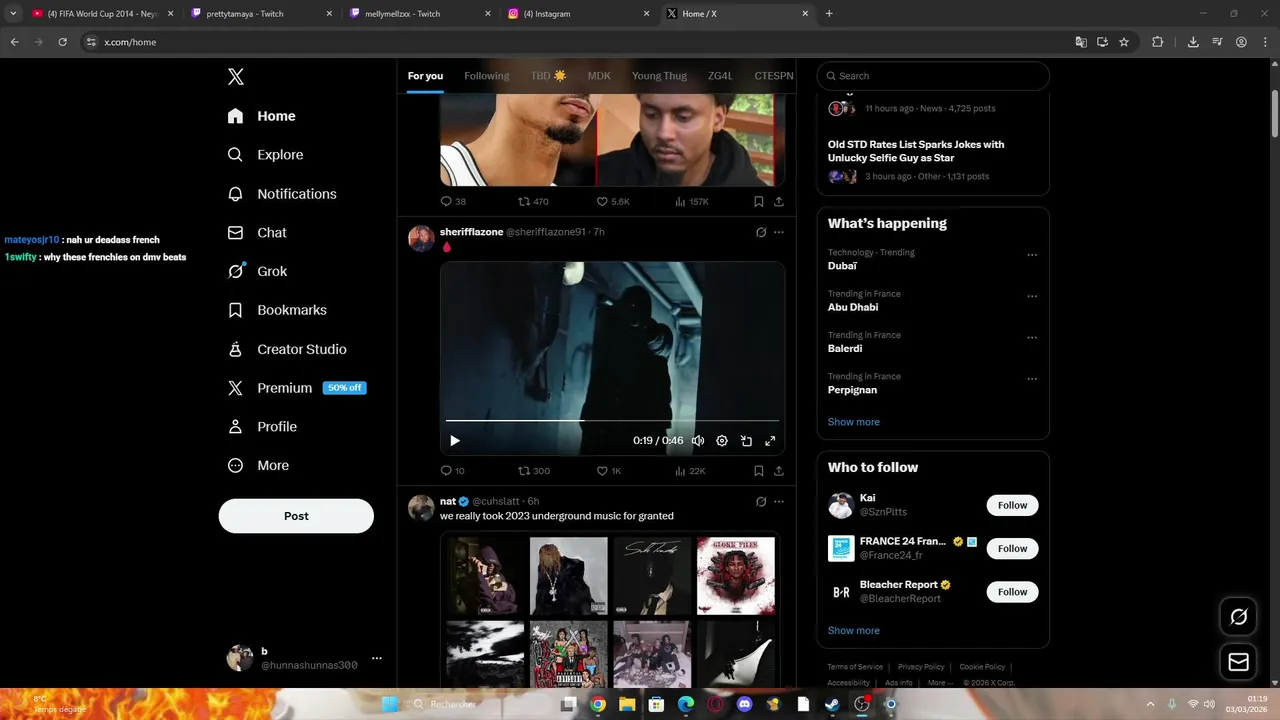Image resolution: width=1280 pixels, height=720 pixels.
Task: Switch to the Following timeline tab
Action: [x=487, y=76]
